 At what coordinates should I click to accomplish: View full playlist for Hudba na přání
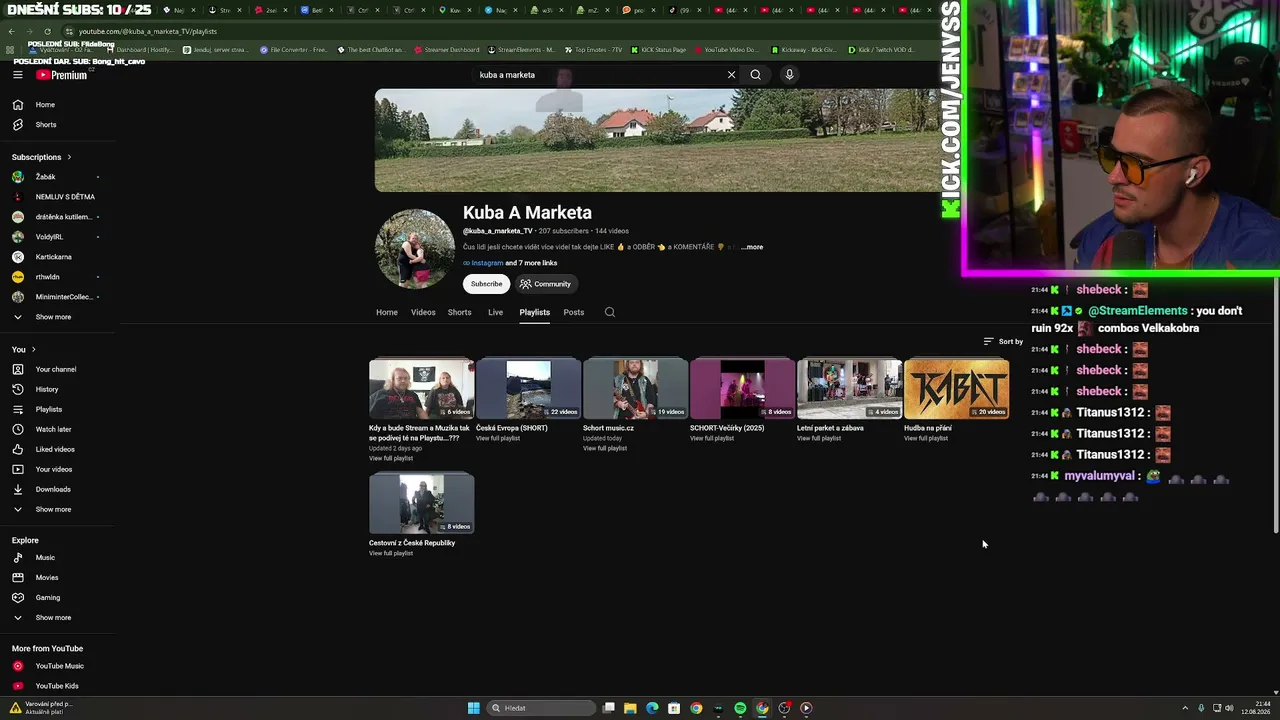(926, 438)
